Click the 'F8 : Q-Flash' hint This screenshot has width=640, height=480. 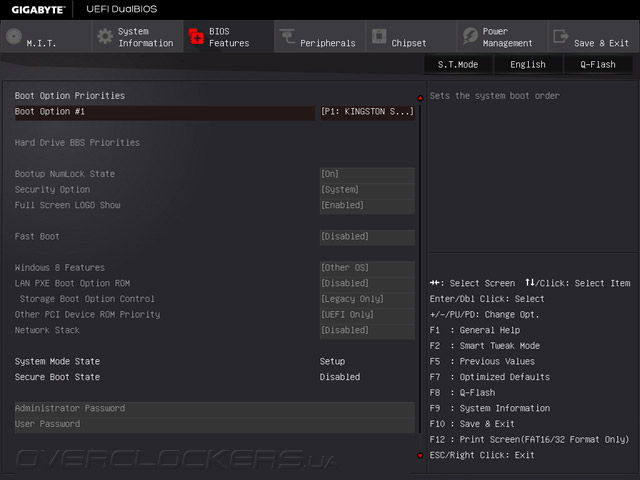click(x=462, y=393)
